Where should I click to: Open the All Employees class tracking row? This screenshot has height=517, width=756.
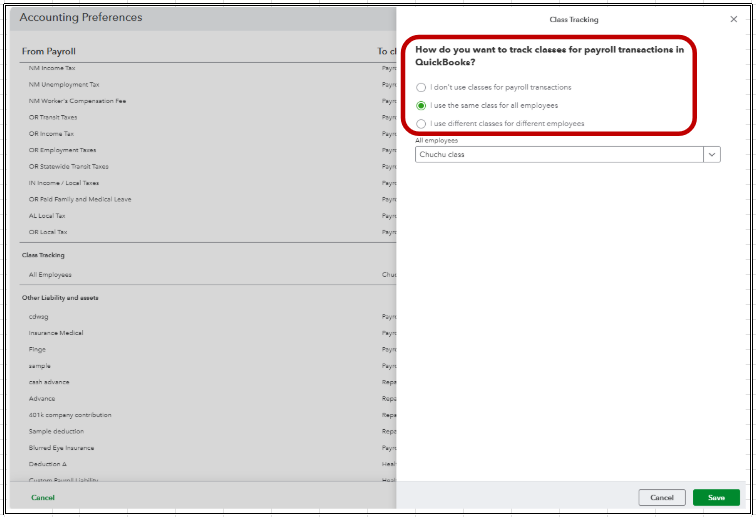(51, 274)
